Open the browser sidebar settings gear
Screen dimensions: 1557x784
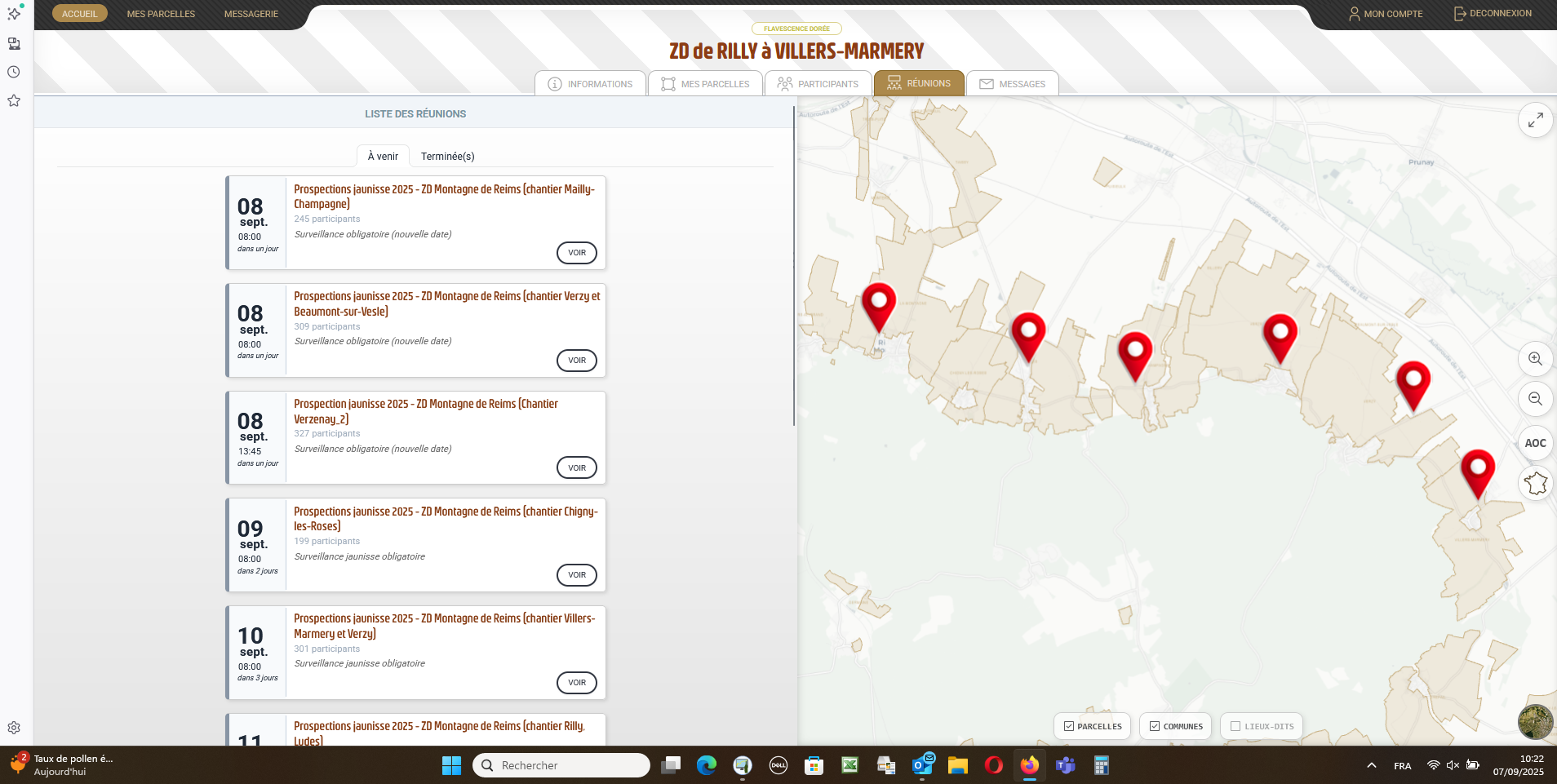[x=14, y=728]
